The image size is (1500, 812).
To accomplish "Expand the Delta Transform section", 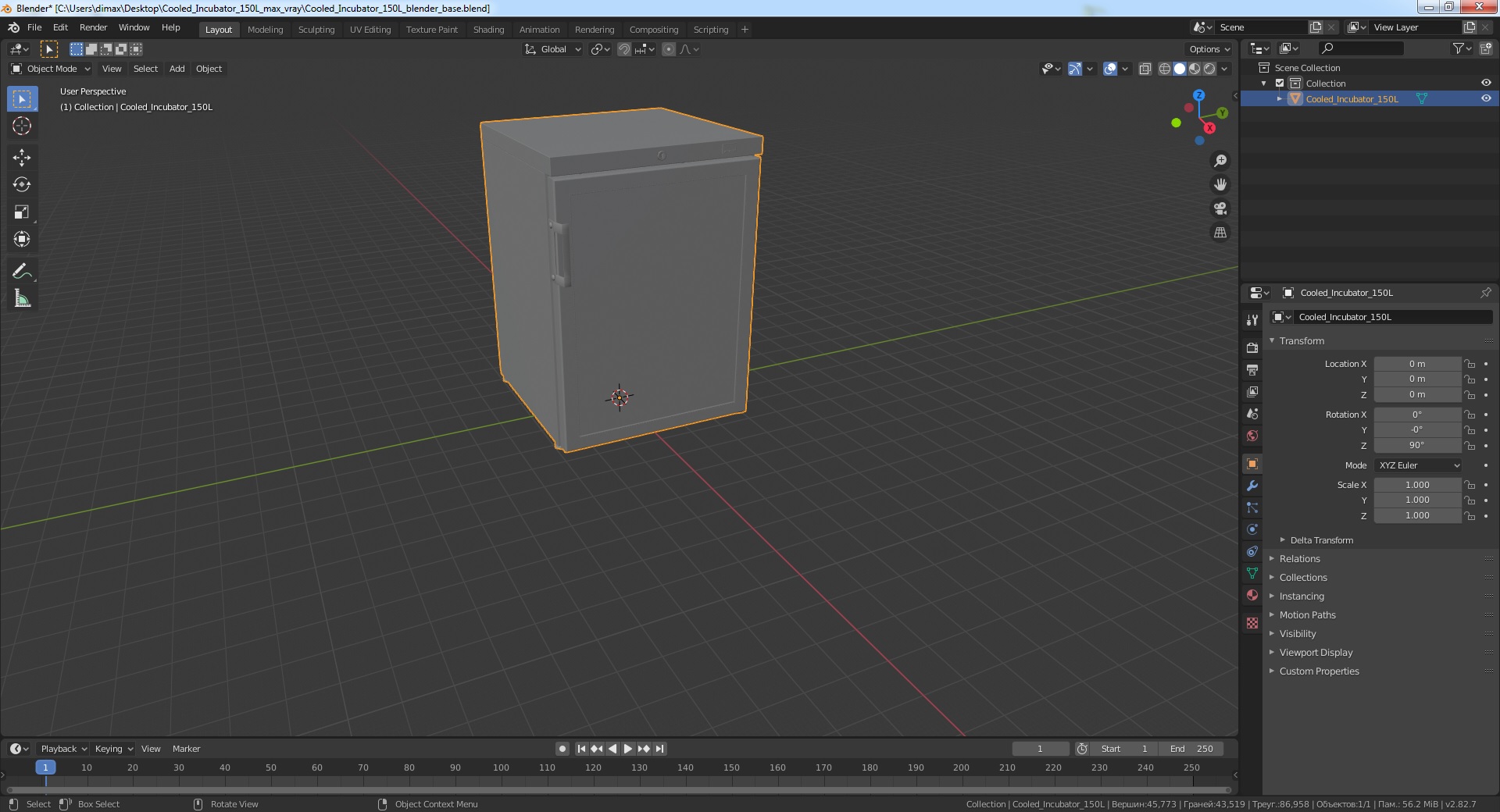I will pos(1321,540).
